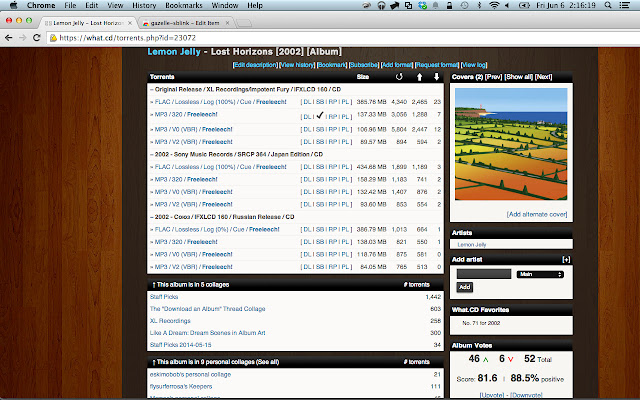The height and width of the screenshot is (400, 640).
Task: Click the Wi-Fi icon in menu bar
Action: (x=493, y=6)
